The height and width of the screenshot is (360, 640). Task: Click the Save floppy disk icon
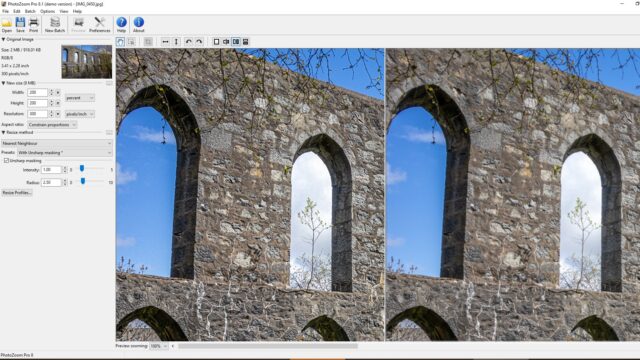pyautogui.click(x=20, y=24)
